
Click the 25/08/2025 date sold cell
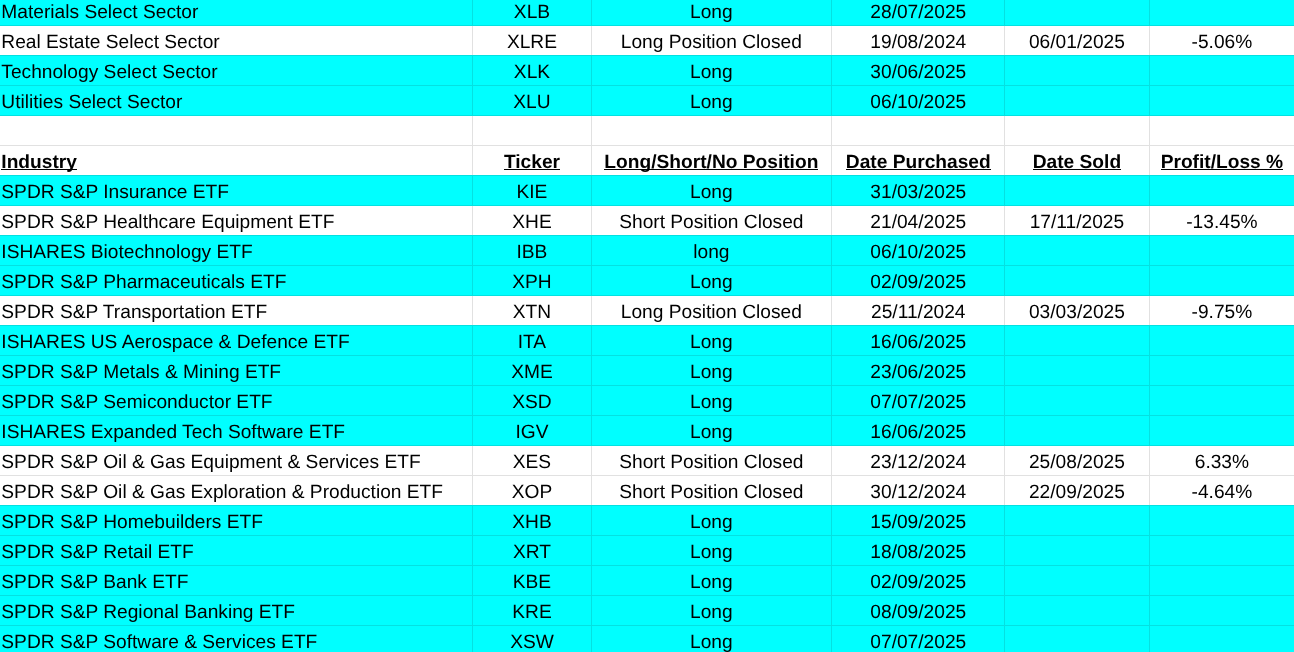point(1076,462)
